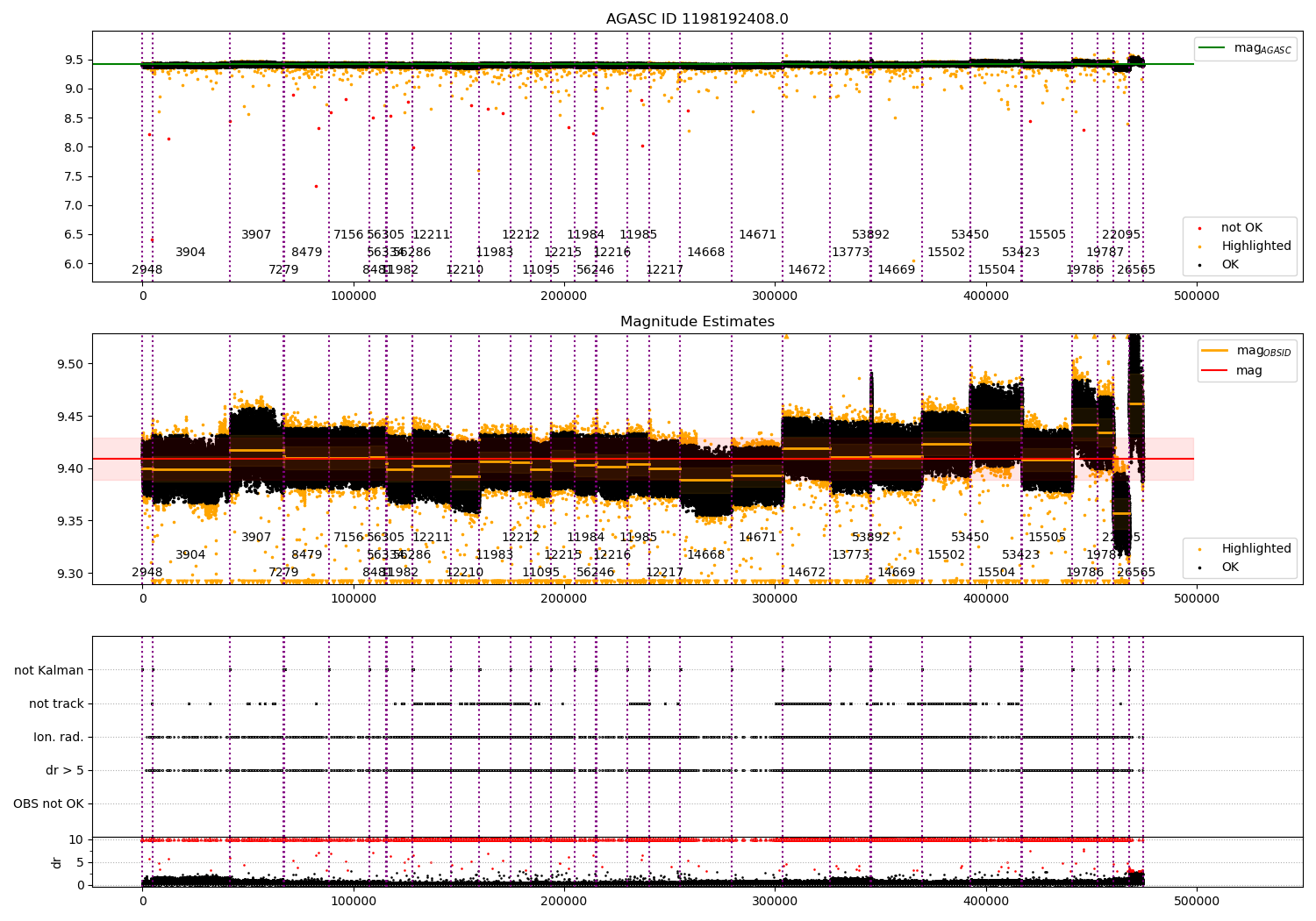Click obsid label 11095 in the top plot

(541, 269)
